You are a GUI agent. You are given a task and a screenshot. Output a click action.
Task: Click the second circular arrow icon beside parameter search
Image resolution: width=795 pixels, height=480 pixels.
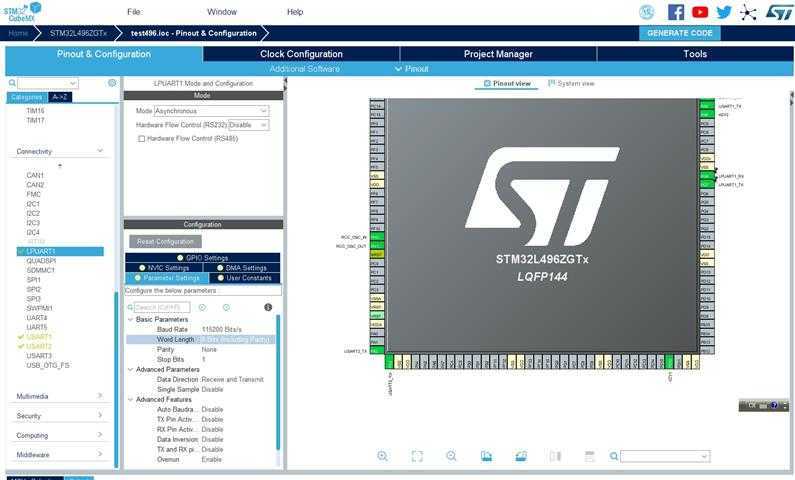226,307
